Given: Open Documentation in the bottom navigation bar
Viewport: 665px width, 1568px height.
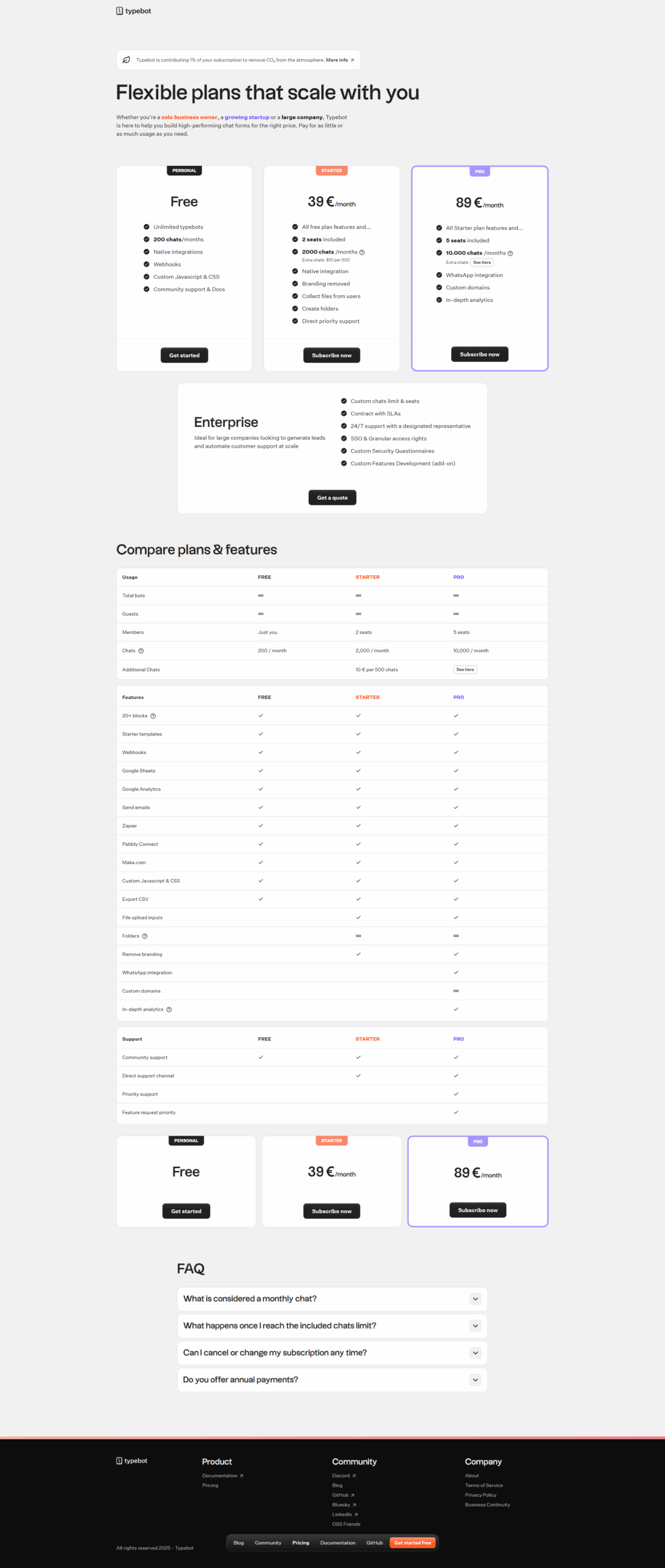Looking at the screenshot, I should tap(338, 1543).
